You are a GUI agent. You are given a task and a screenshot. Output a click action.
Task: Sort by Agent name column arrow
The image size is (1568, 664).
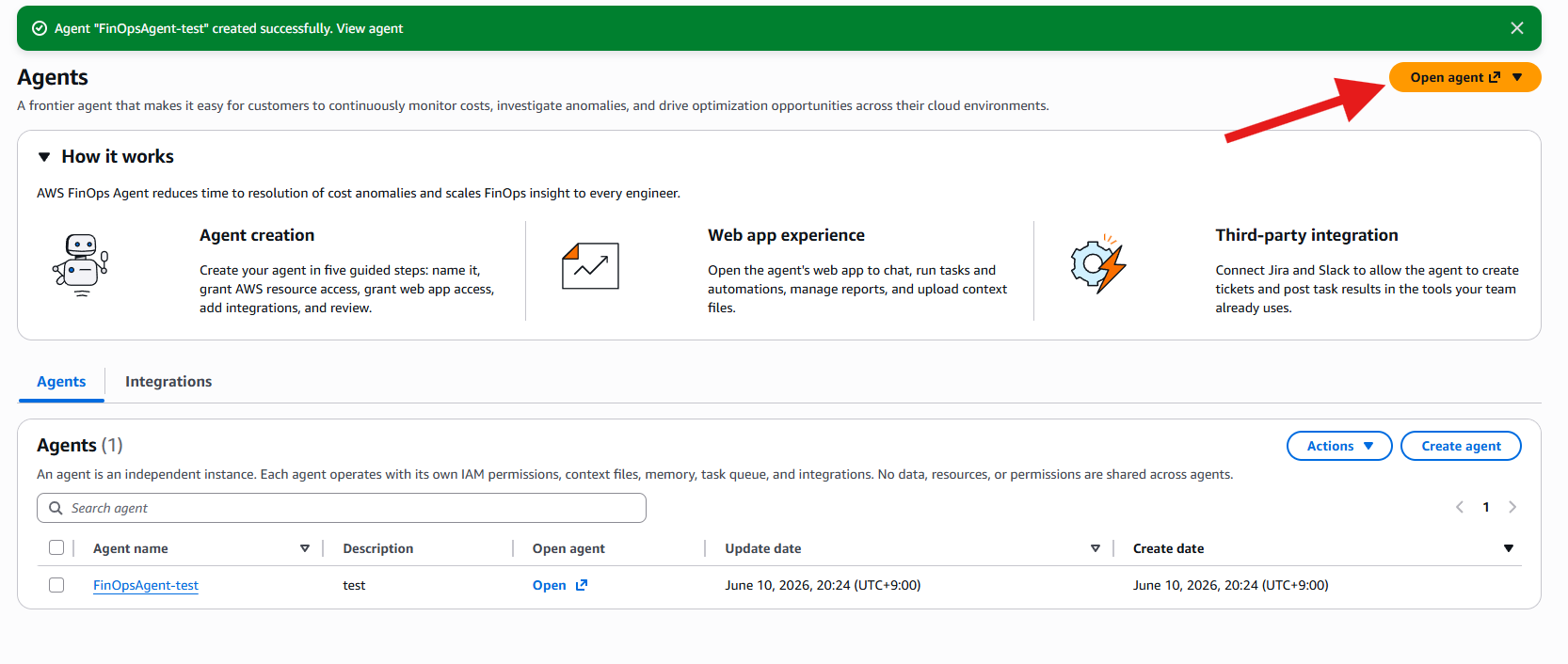(305, 548)
